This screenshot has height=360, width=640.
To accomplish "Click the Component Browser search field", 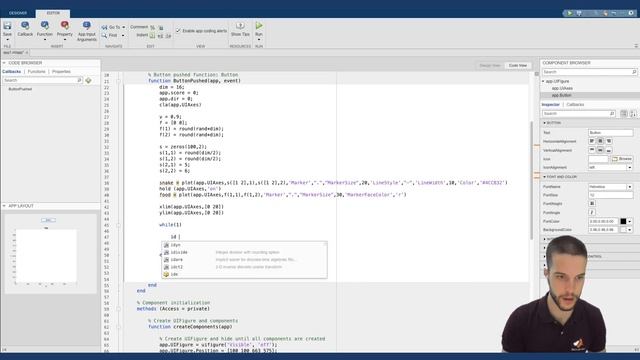I will (589, 72).
